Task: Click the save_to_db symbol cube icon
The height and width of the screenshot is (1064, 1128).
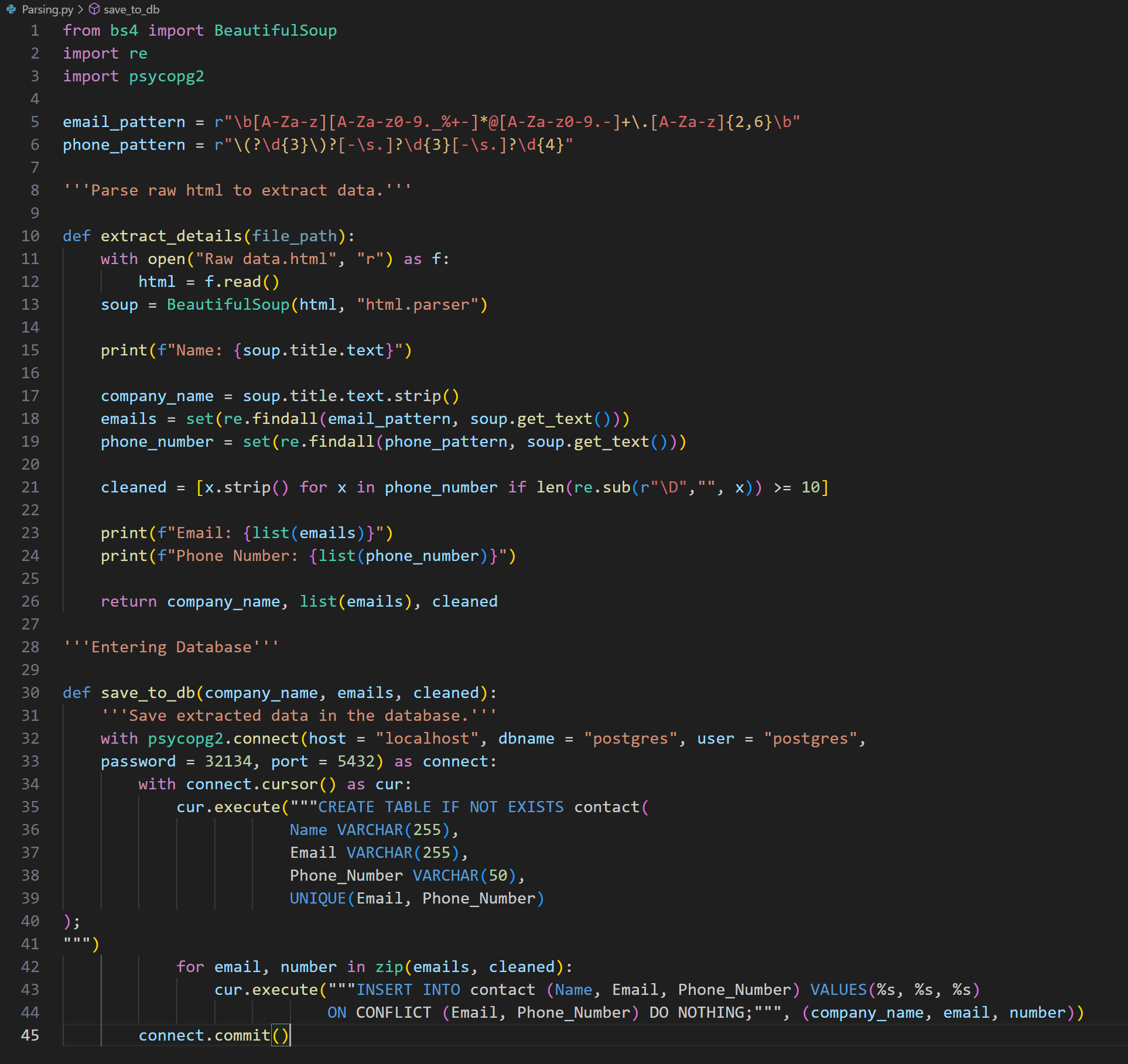Action: pyautogui.click(x=94, y=9)
